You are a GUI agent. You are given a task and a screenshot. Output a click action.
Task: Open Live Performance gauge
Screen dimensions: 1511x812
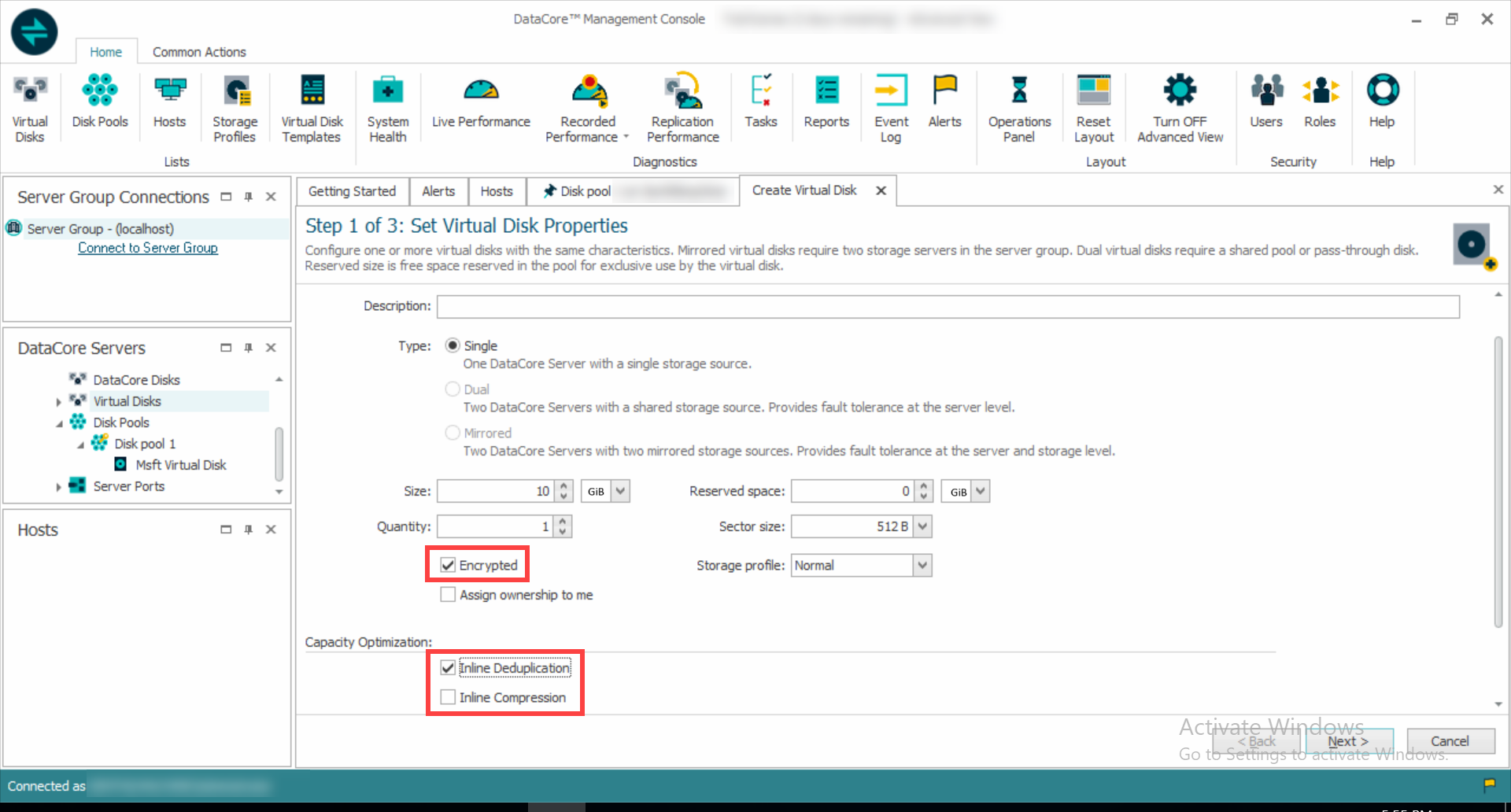(x=481, y=101)
